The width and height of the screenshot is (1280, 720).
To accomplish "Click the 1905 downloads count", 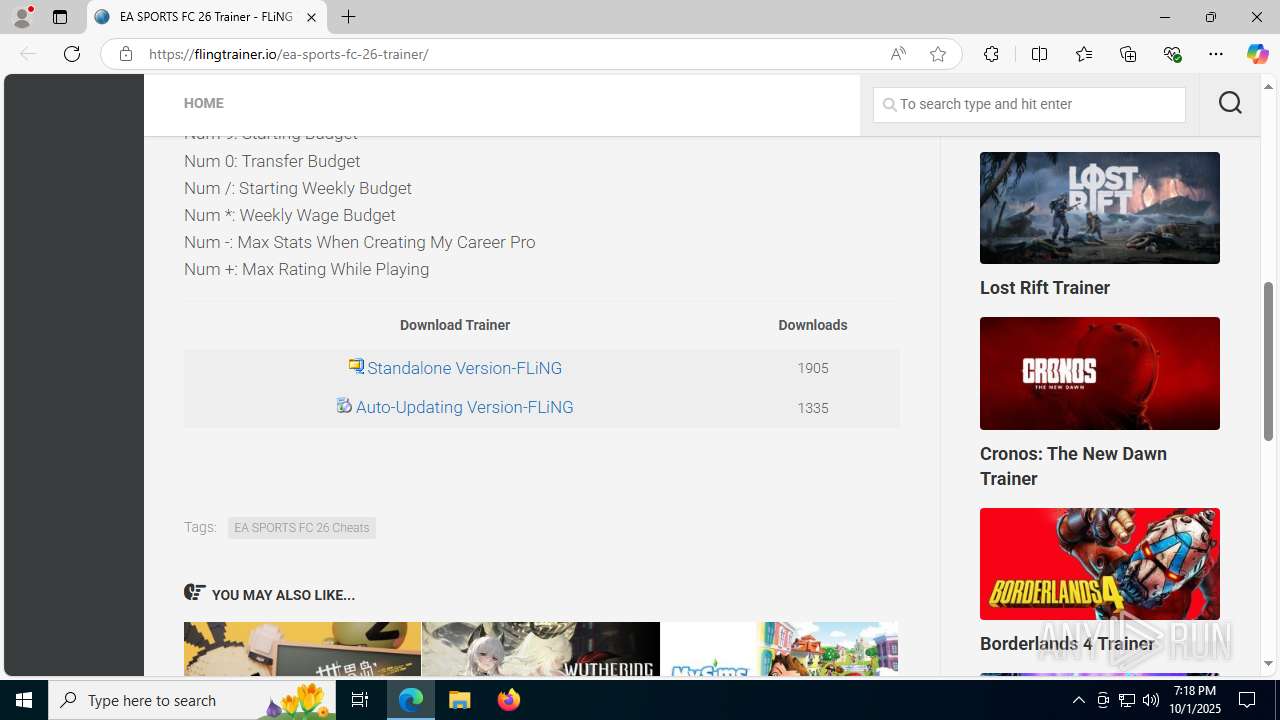I will 813,368.
